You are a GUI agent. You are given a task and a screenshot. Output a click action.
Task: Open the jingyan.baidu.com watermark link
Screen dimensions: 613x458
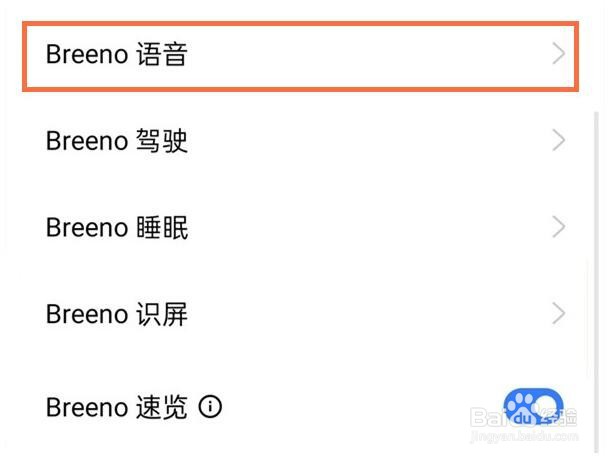[x=524, y=436]
